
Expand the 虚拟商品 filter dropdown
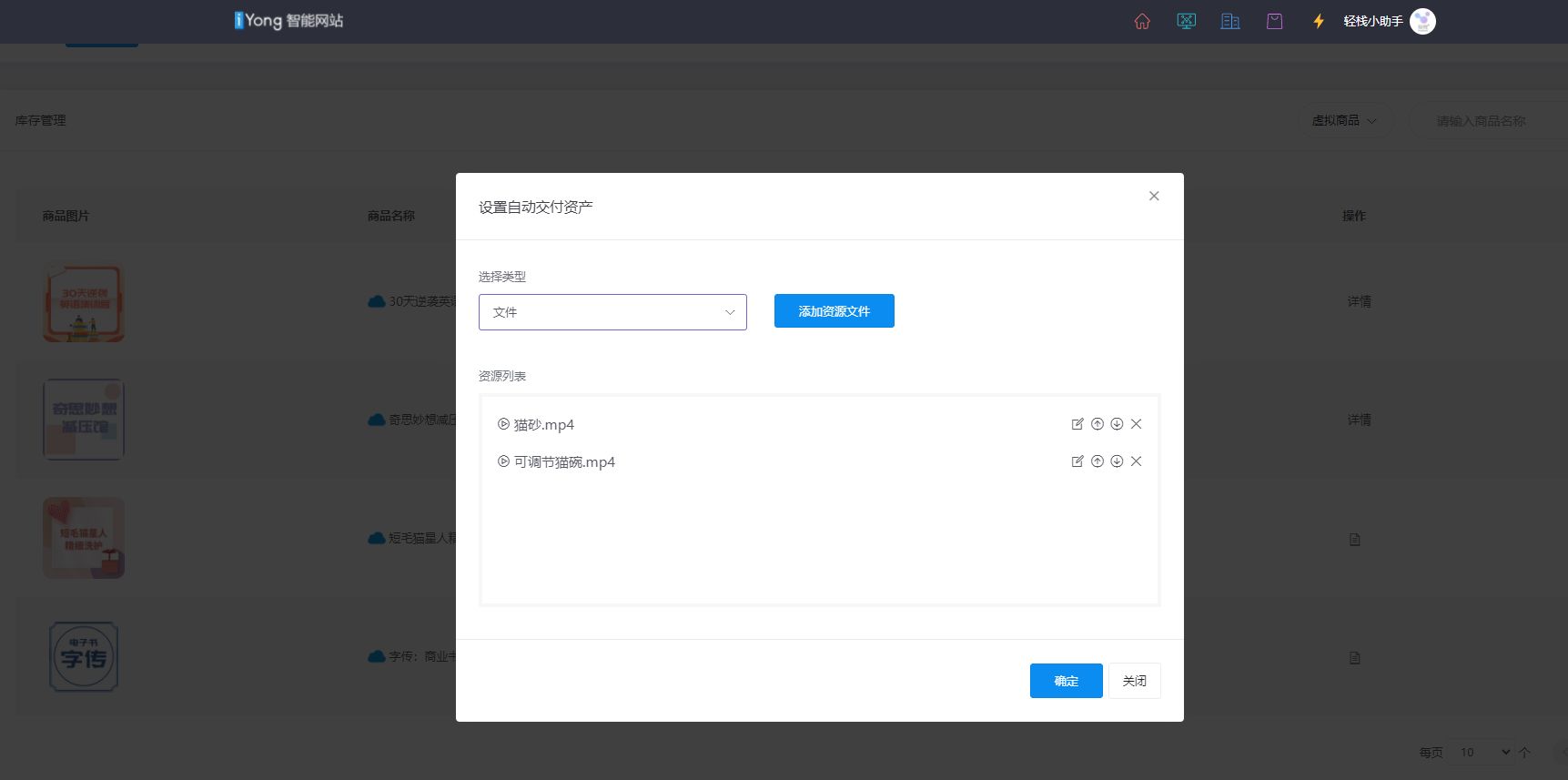click(1344, 121)
